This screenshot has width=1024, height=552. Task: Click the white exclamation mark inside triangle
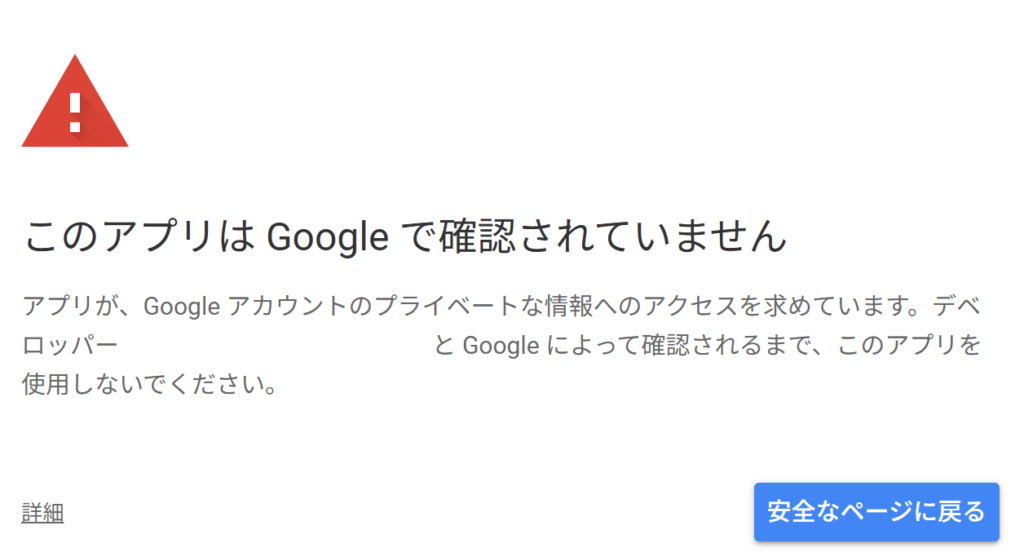click(75, 112)
